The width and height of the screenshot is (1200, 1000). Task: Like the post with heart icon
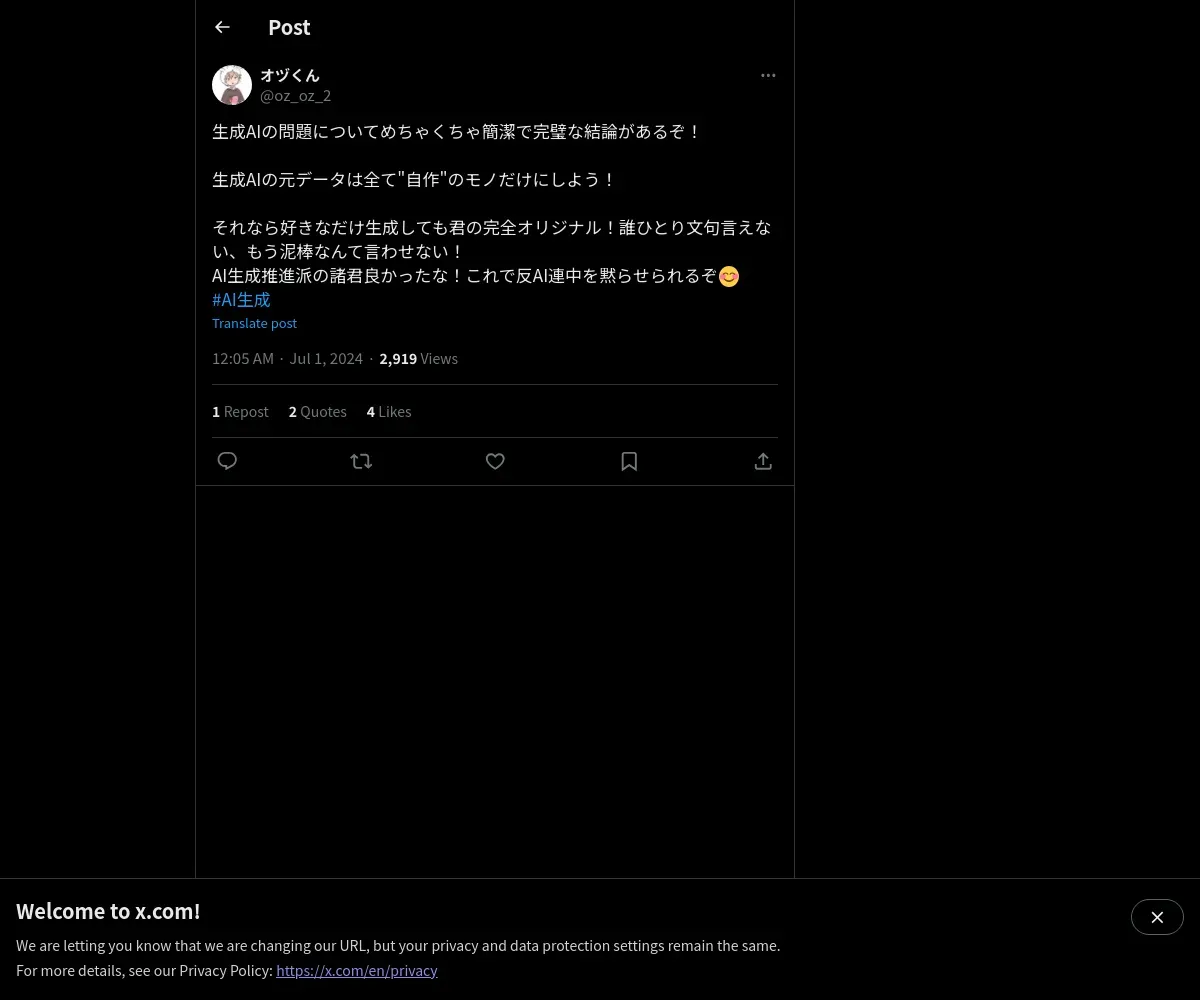click(x=495, y=461)
